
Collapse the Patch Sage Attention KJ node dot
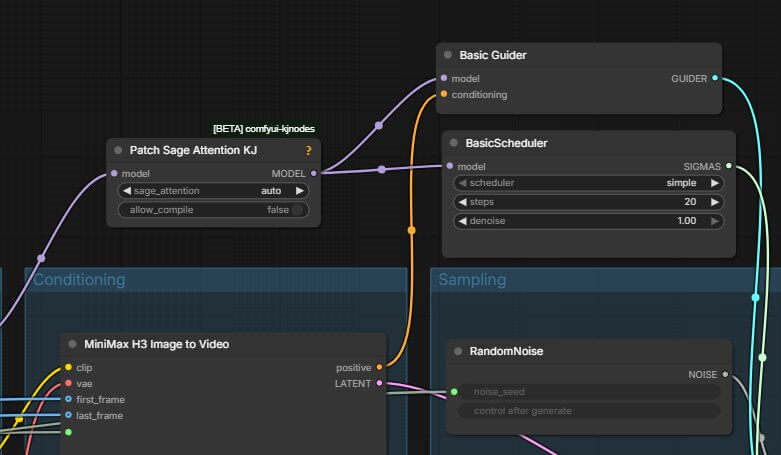[x=118, y=150]
